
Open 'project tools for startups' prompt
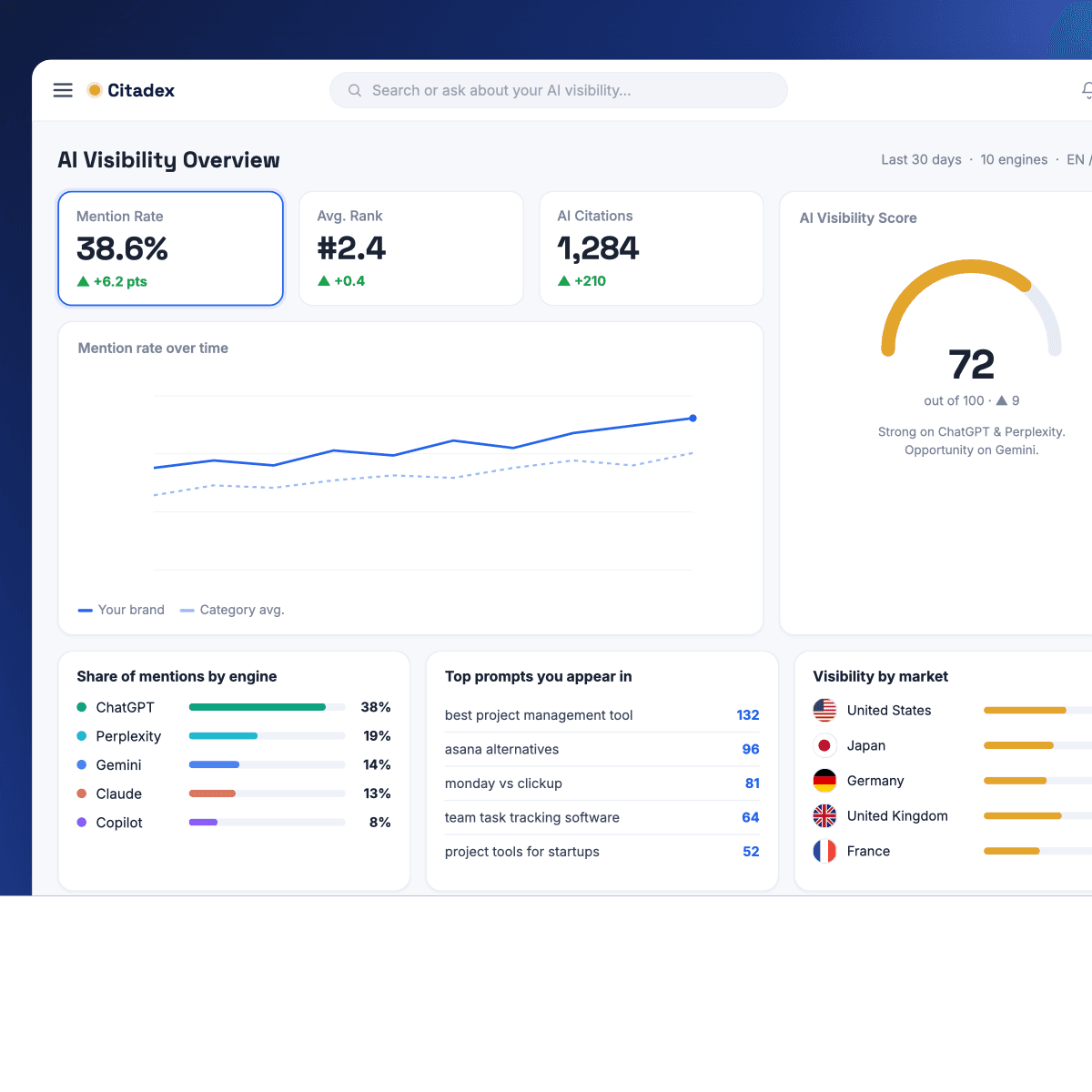coord(602,852)
